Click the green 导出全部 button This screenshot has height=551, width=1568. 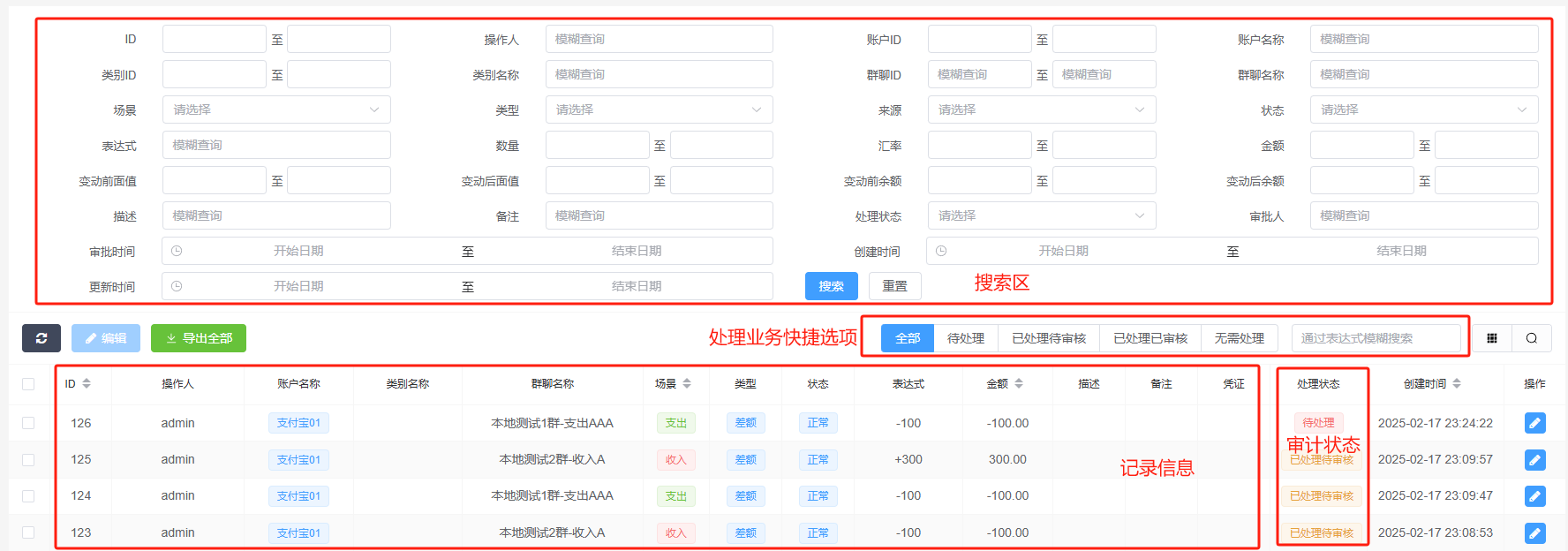point(199,338)
